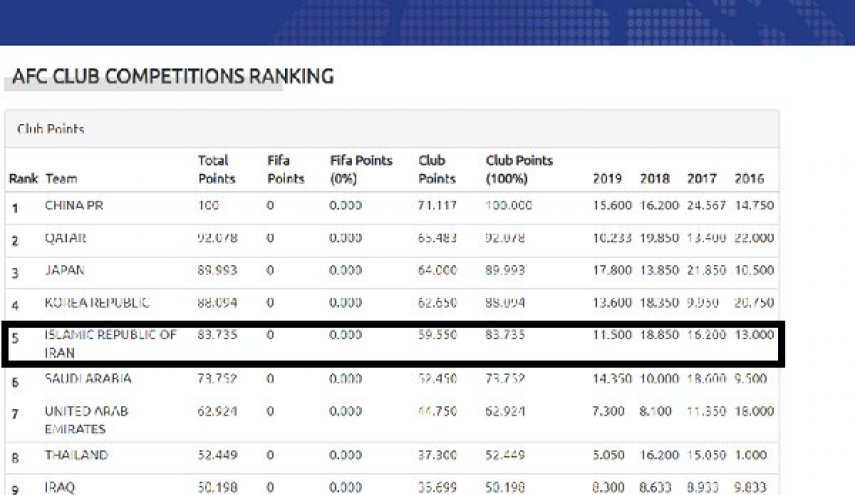855x495 pixels.
Task: Click the Team column header
Action: [61, 179]
